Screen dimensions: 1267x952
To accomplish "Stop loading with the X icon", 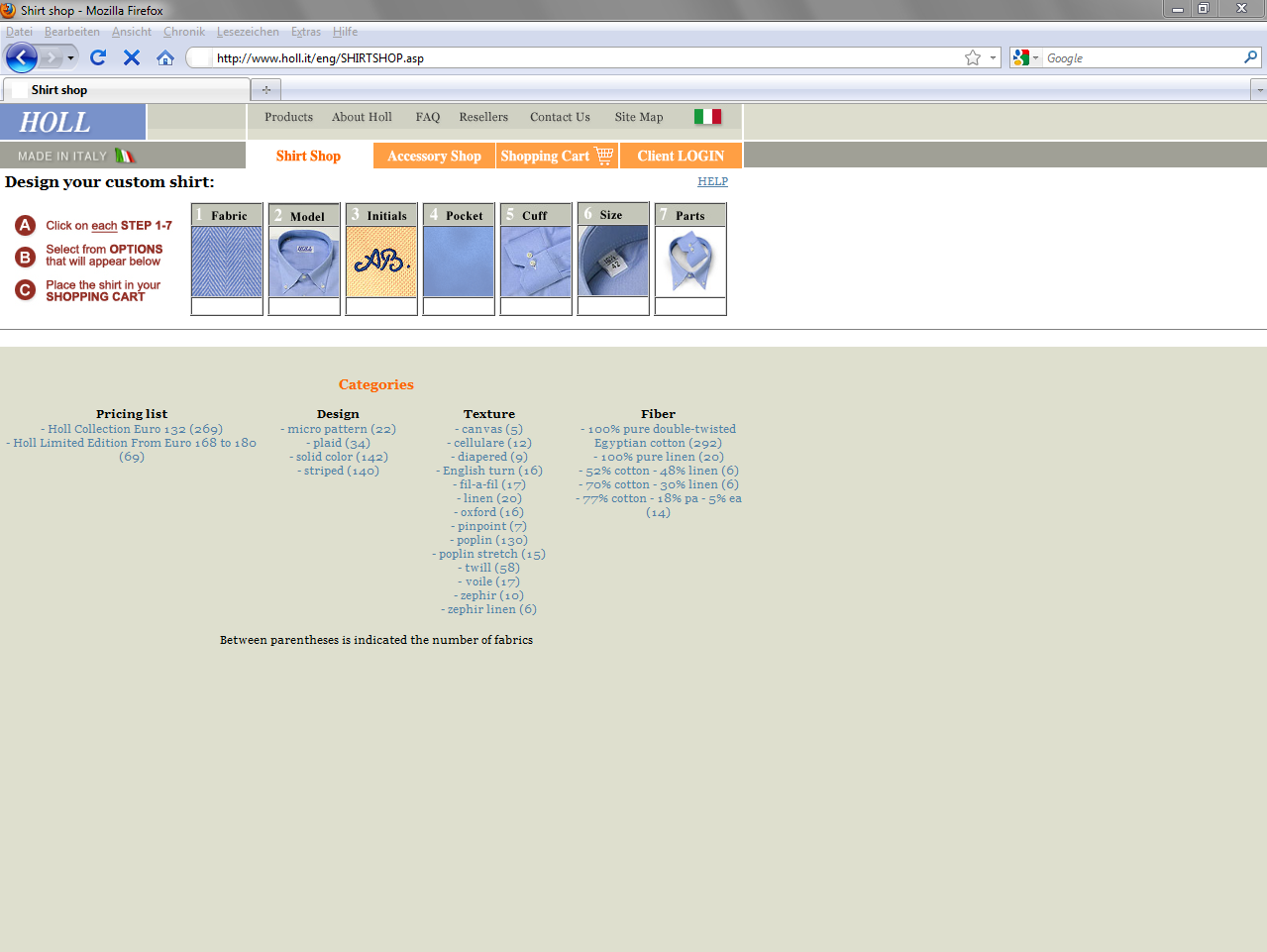I will 132,57.
